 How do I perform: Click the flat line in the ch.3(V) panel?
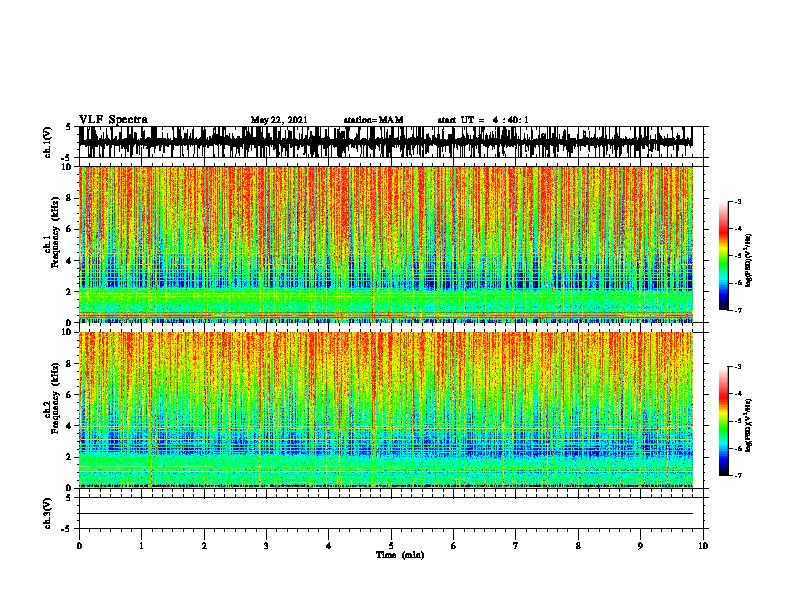click(x=386, y=514)
